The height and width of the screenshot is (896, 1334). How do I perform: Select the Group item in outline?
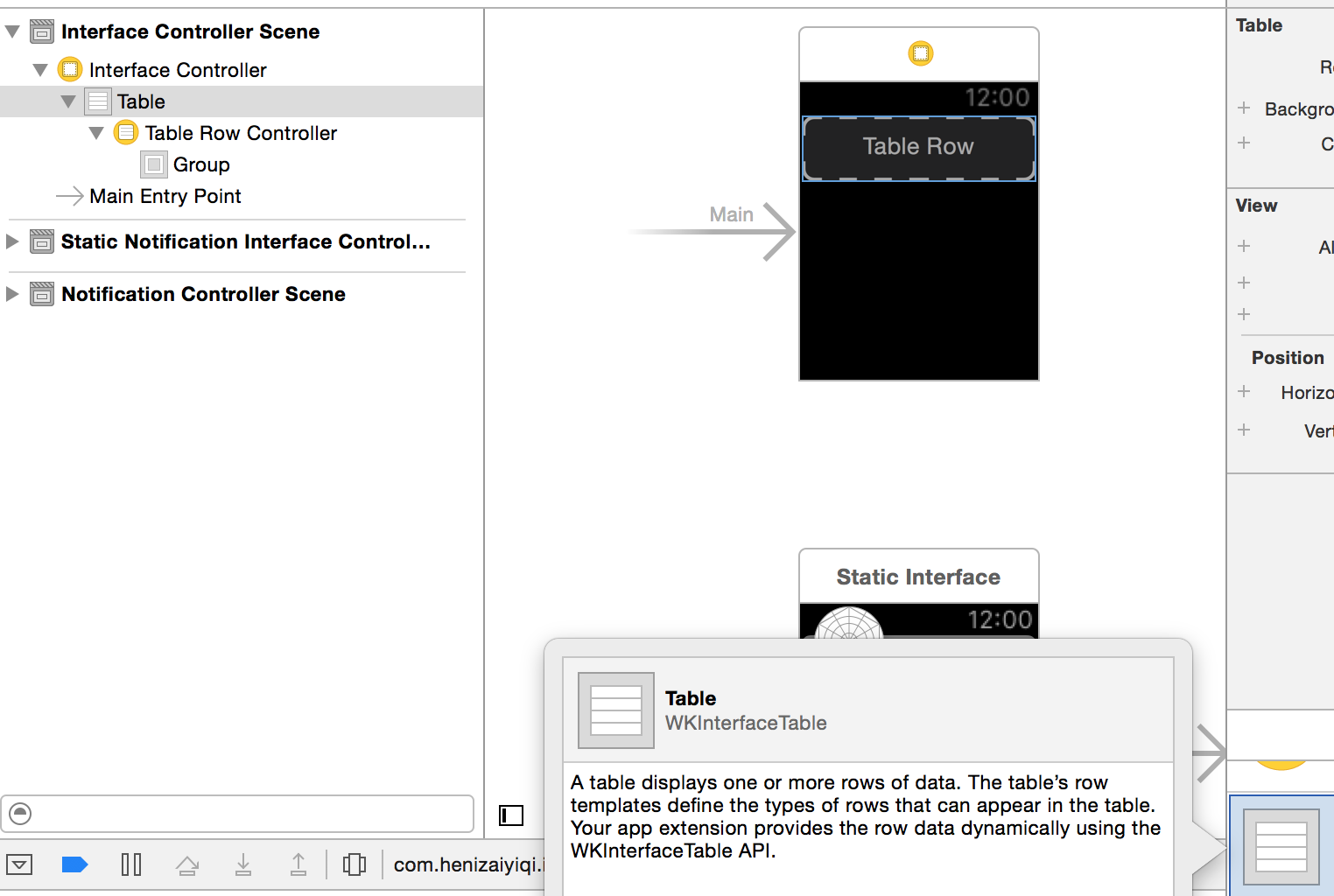point(201,164)
